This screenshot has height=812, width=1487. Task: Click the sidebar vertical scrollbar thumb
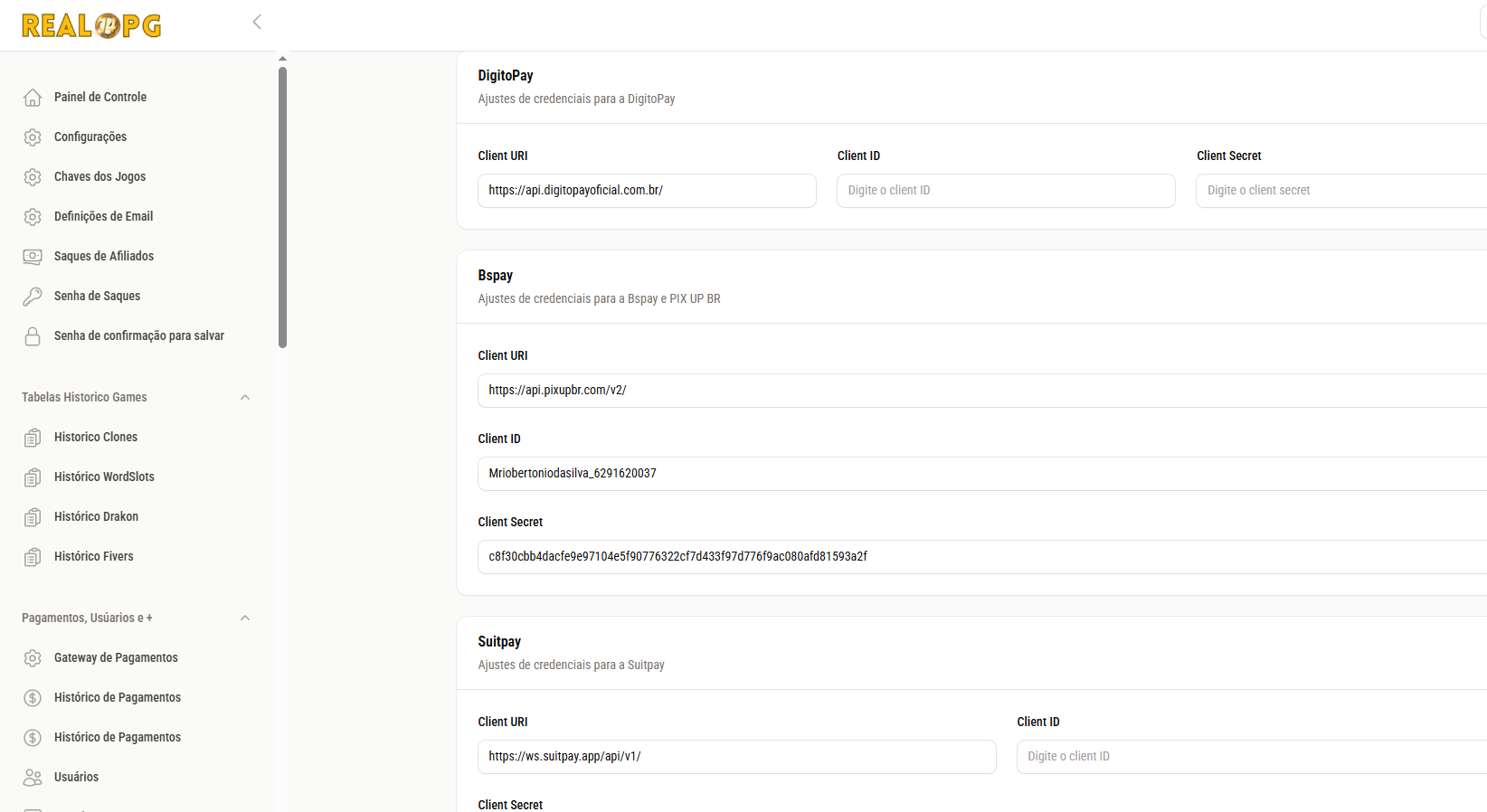(x=283, y=206)
